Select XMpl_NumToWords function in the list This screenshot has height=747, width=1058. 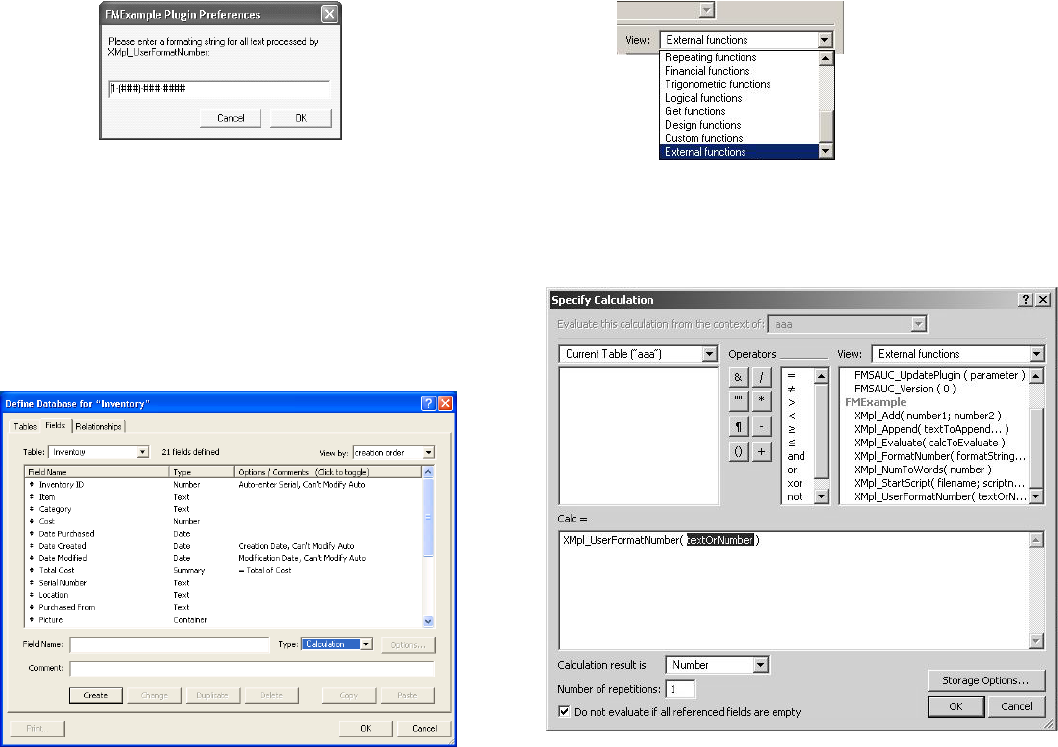point(922,469)
